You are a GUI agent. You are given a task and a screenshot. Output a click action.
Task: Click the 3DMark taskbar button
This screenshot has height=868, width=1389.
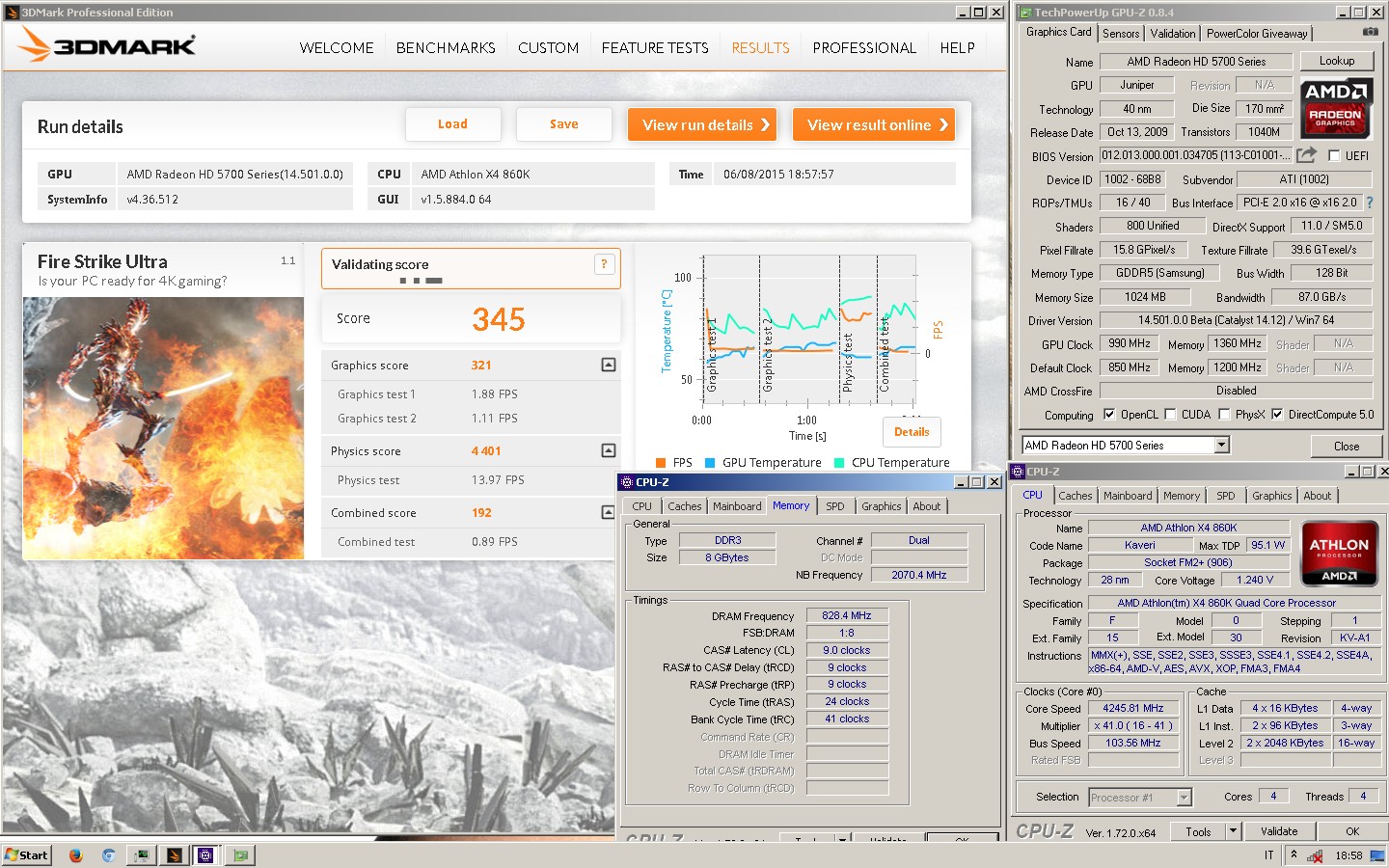point(174,854)
